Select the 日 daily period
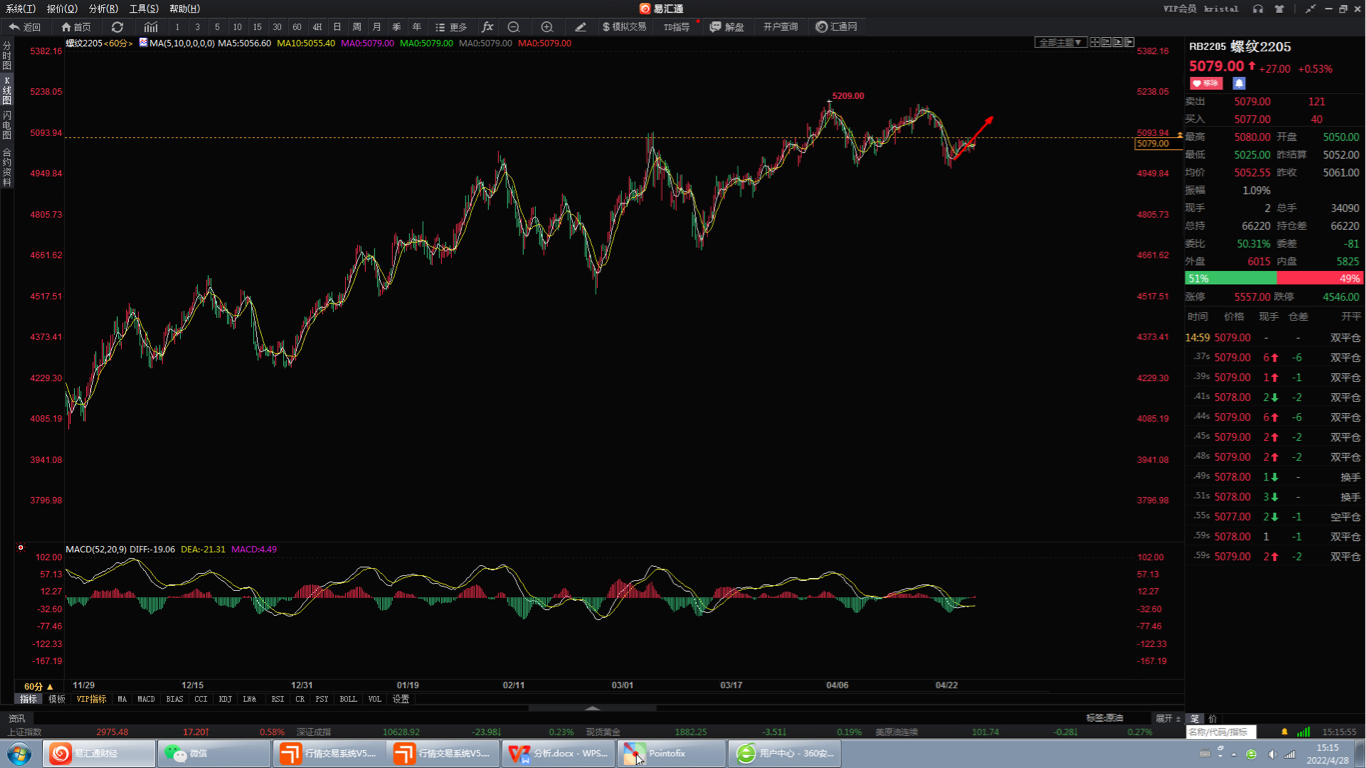The height and width of the screenshot is (768, 1366). [x=337, y=27]
